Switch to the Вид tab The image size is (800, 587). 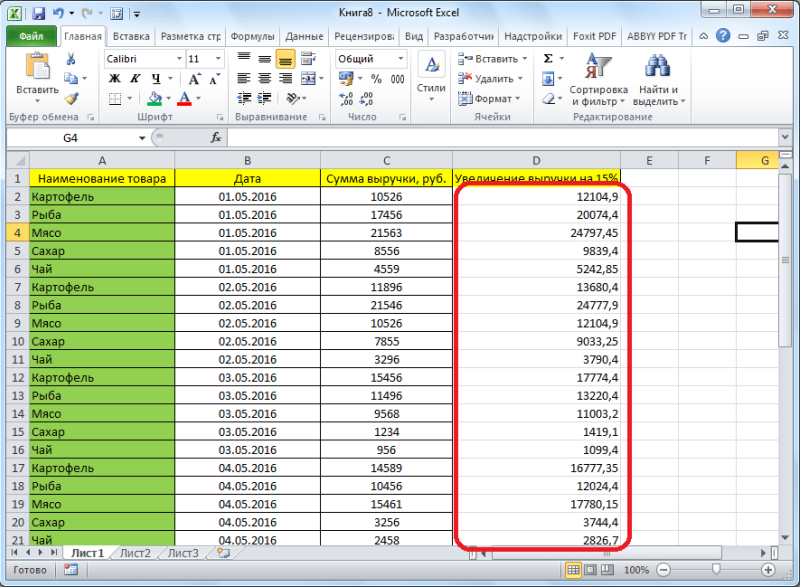tap(414, 36)
